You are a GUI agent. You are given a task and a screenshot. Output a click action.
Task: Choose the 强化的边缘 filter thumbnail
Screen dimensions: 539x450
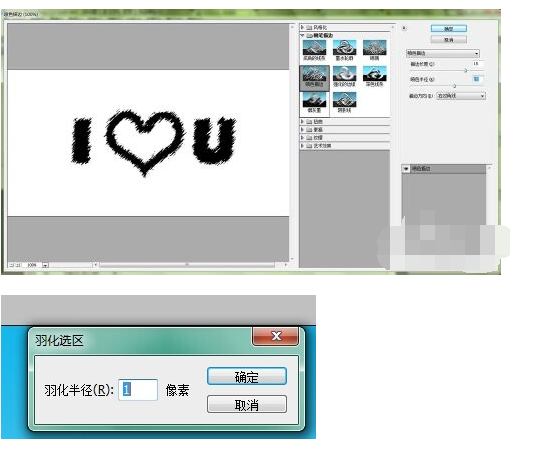(x=344, y=77)
